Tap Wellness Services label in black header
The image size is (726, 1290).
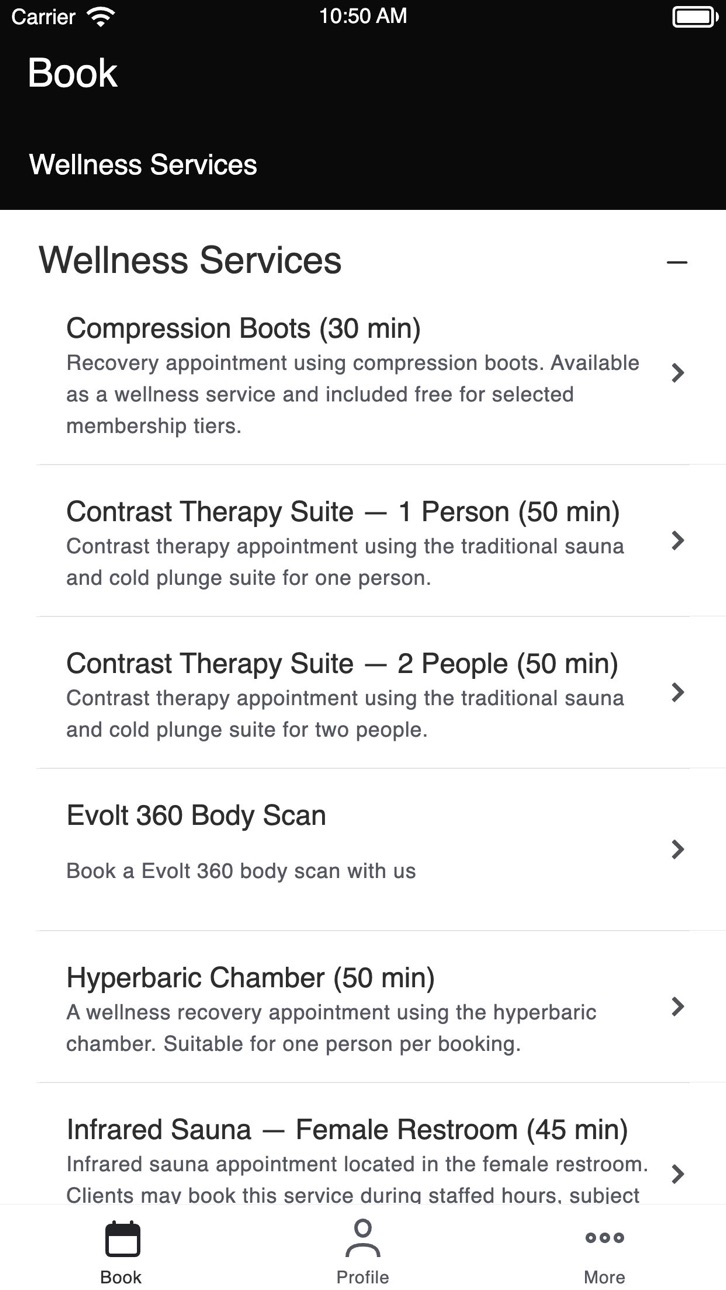tap(143, 165)
